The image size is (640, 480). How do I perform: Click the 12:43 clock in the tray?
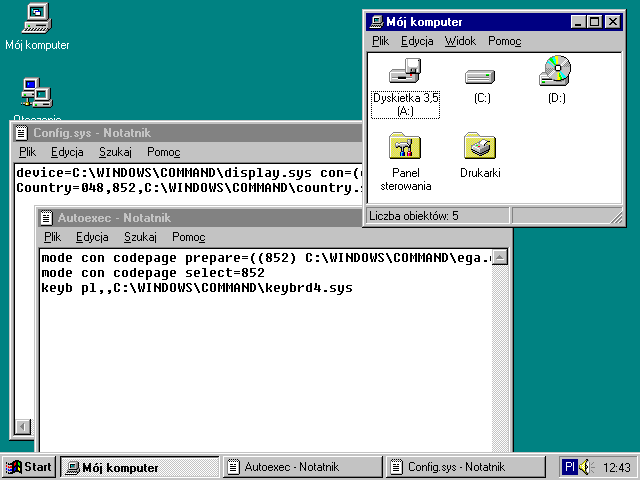[x=616, y=467]
